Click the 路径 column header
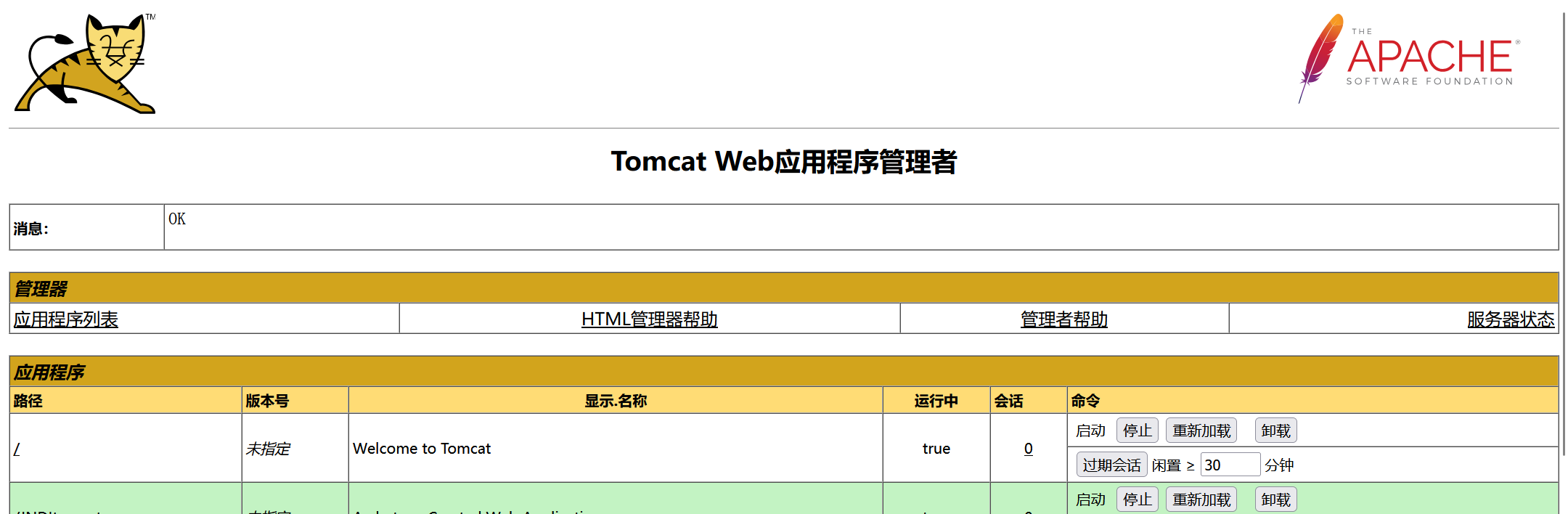Screen dimensions: 1568x514 [126, 401]
